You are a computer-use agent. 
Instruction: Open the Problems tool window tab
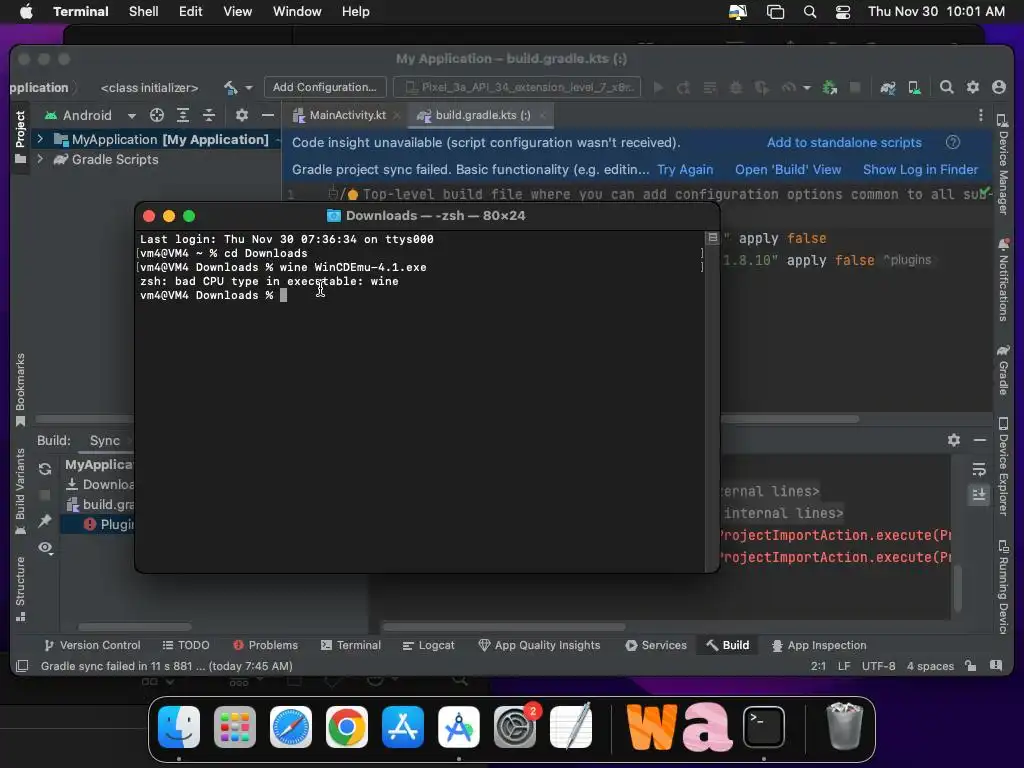pos(265,645)
